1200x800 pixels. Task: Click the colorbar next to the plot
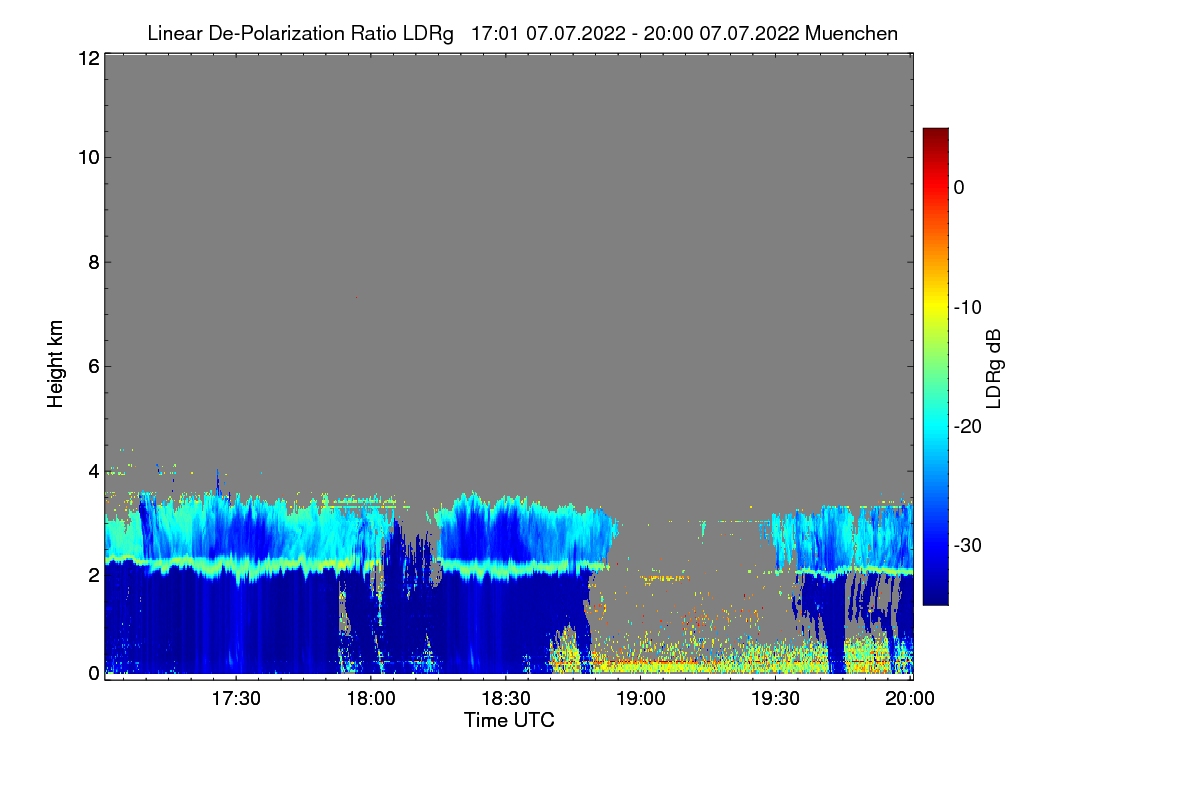point(935,366)
